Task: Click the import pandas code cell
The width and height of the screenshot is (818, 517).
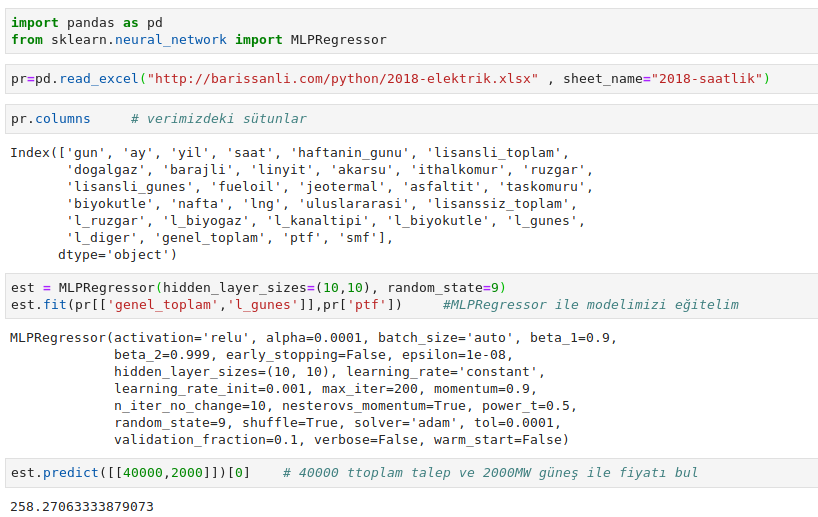Action: pos(412,31)
